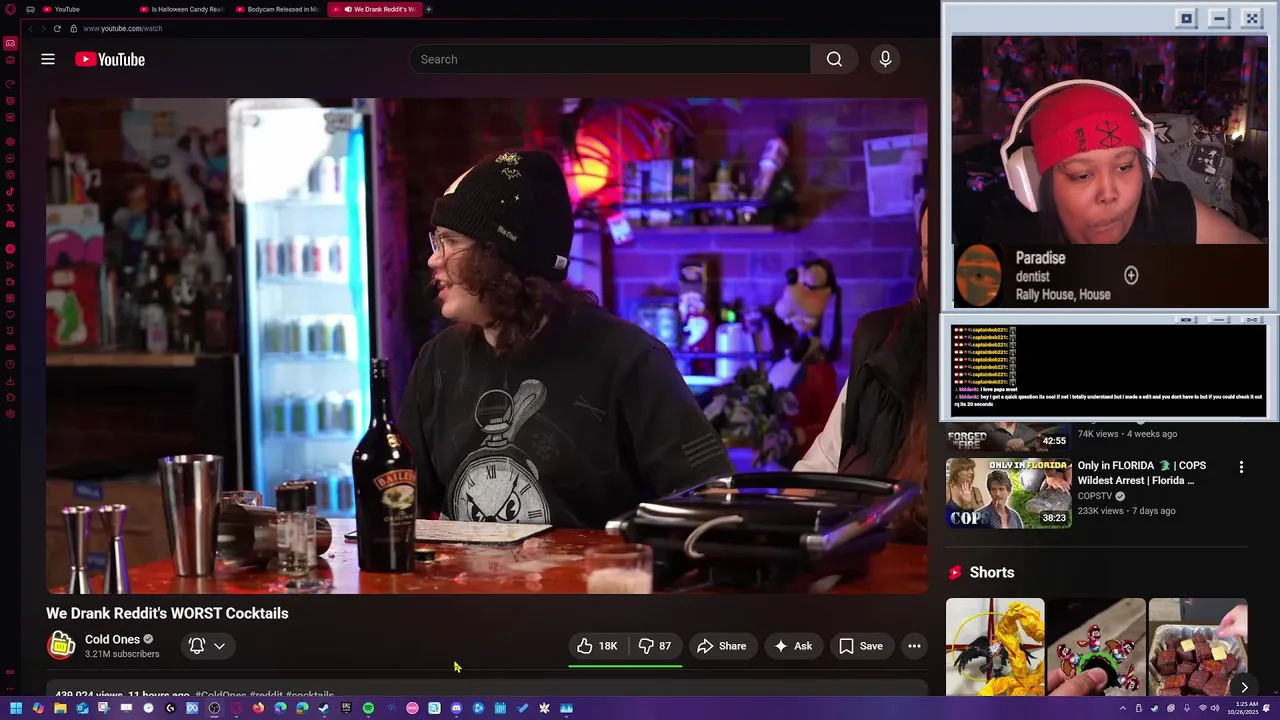1280x720 pixels.
Task: Click the www.youtube.com/watch address bar
Action: point(123,28)
